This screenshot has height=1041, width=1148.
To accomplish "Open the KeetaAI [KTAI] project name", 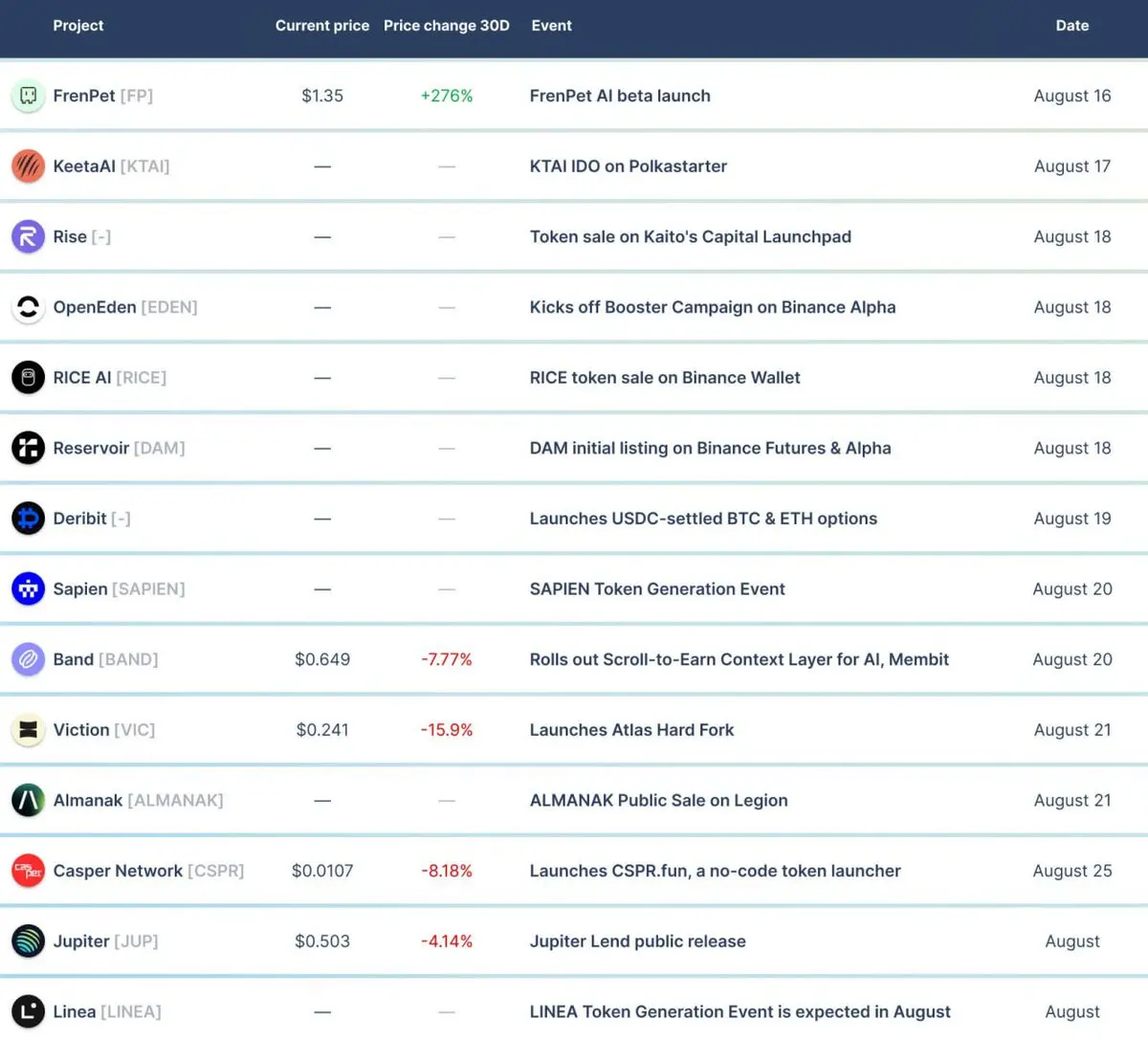I will [x=111, y=166].
